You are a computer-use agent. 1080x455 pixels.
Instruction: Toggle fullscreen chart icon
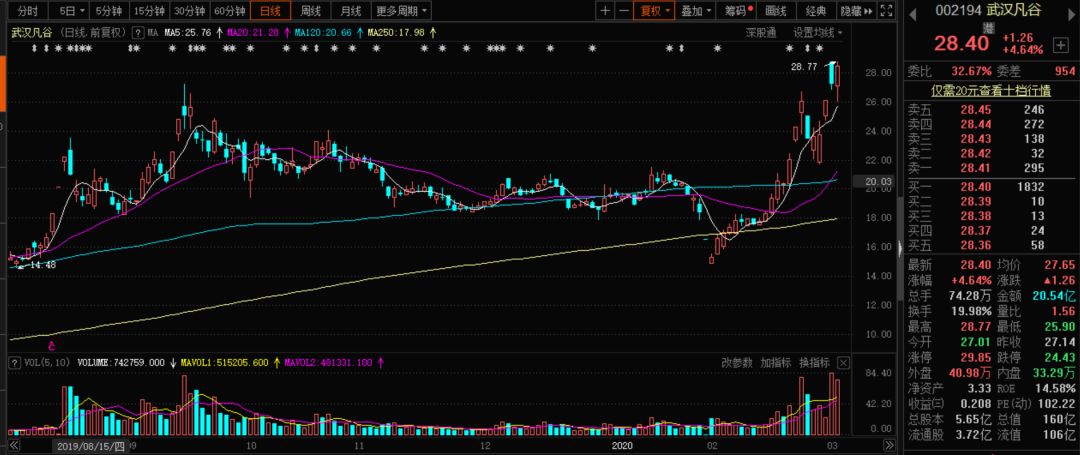click(x=887, y=11)
